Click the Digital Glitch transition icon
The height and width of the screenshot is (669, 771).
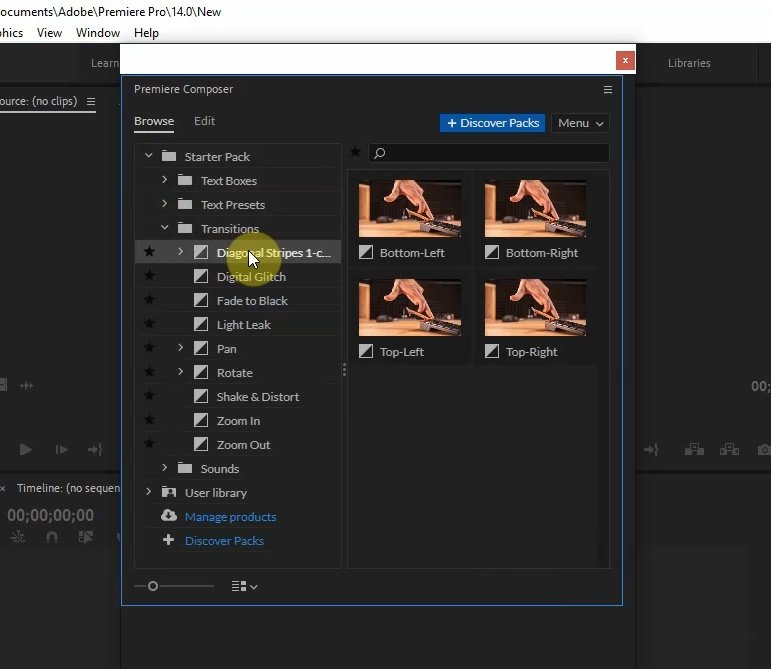(201, 276)
